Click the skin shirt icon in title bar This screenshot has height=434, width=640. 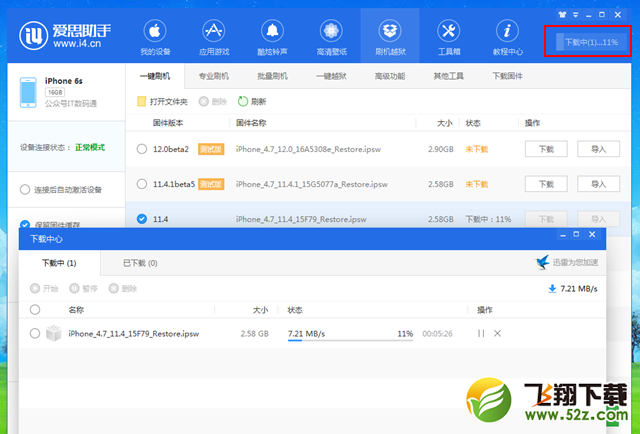562,15
